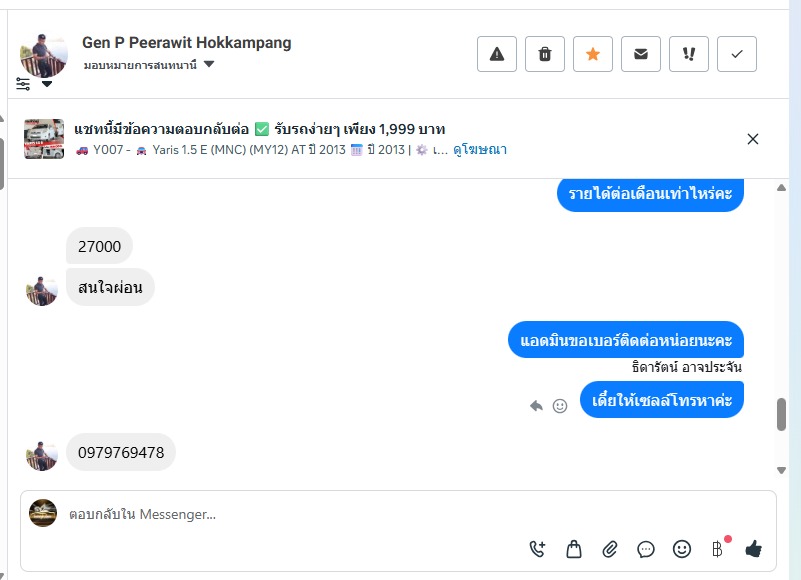React to the last sent message with emoji
Screen dimensions: 801x580
coord(560,405)
